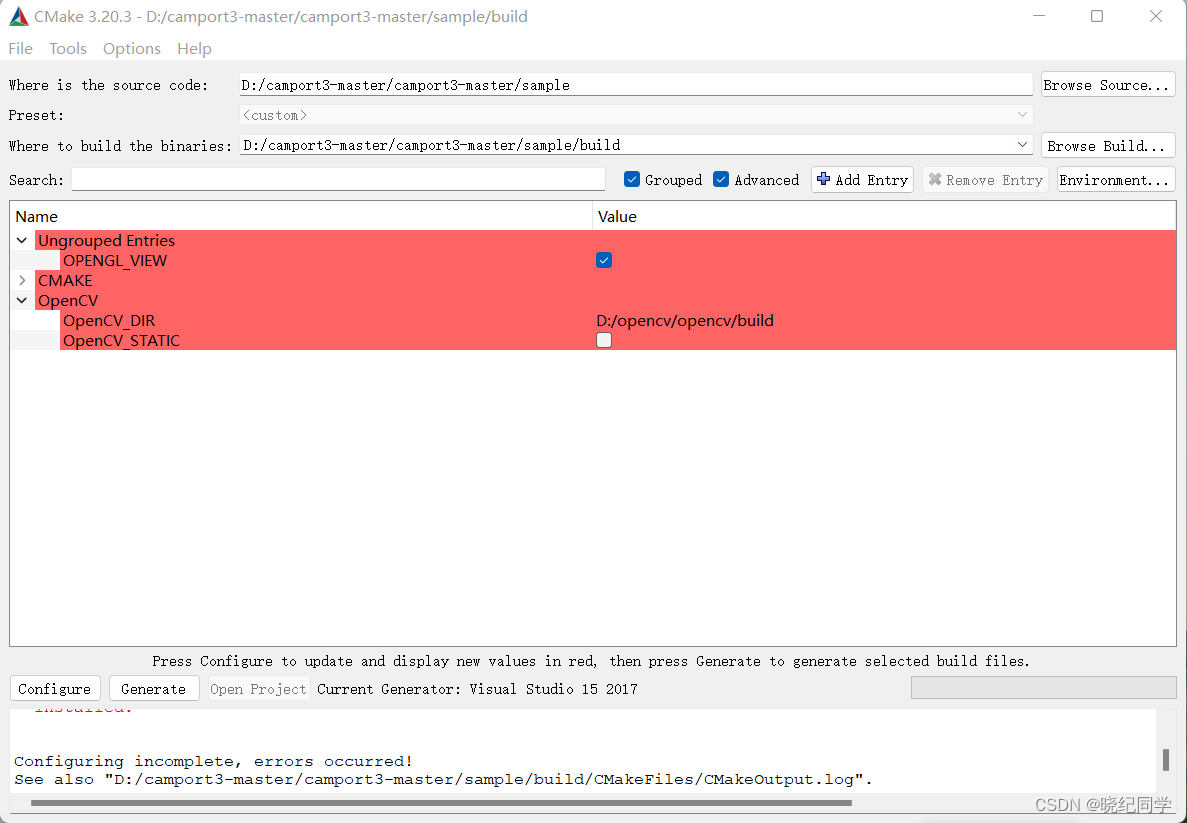Click the OpenCV group label
This screenshot has width=1187, height=823.
68,301
